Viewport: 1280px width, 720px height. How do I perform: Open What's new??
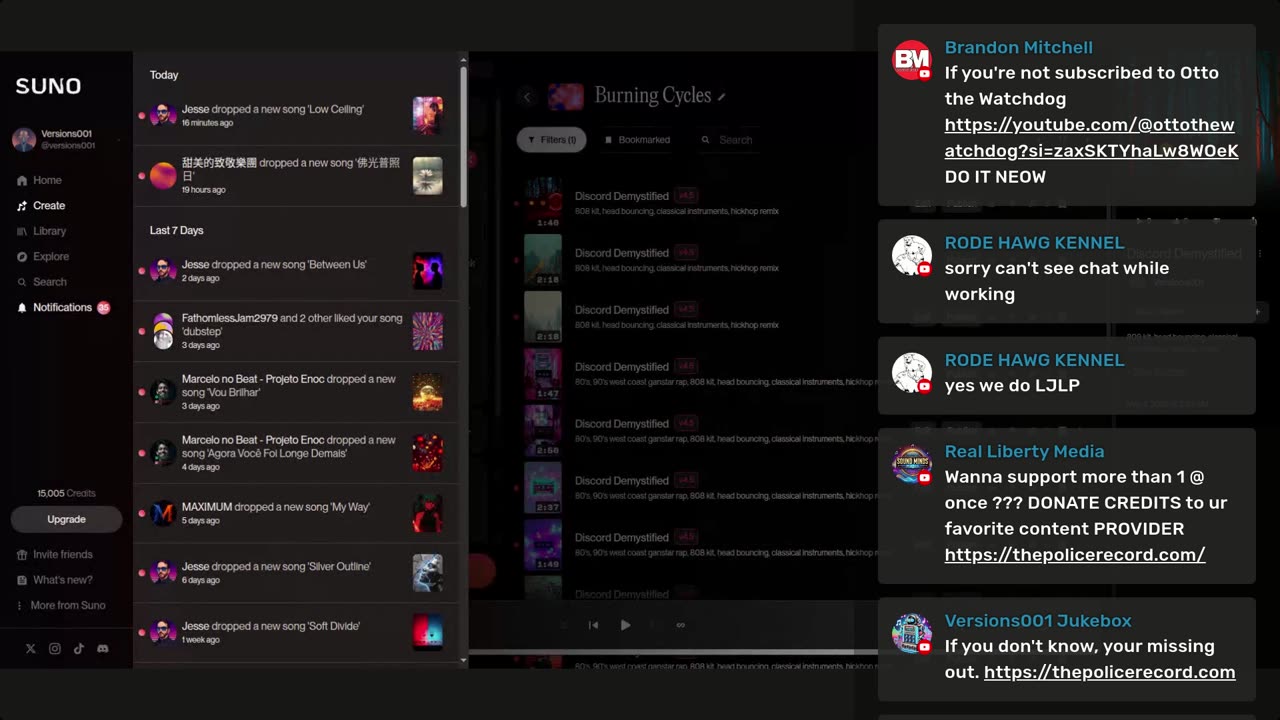coord(54,580)
